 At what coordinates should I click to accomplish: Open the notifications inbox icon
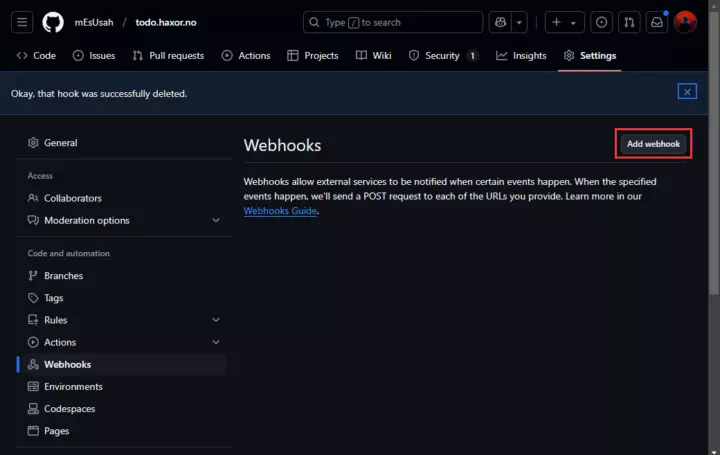(x=657, y=22)
